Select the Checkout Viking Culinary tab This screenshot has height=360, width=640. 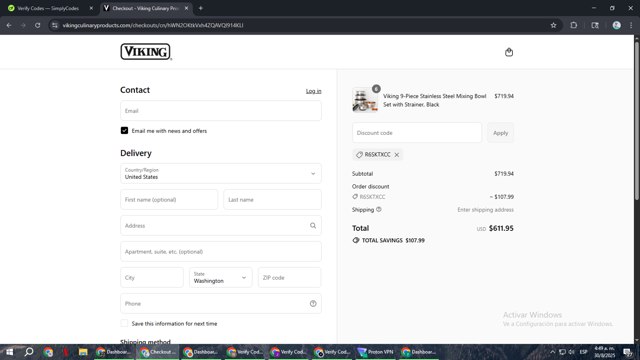[146, 8]
